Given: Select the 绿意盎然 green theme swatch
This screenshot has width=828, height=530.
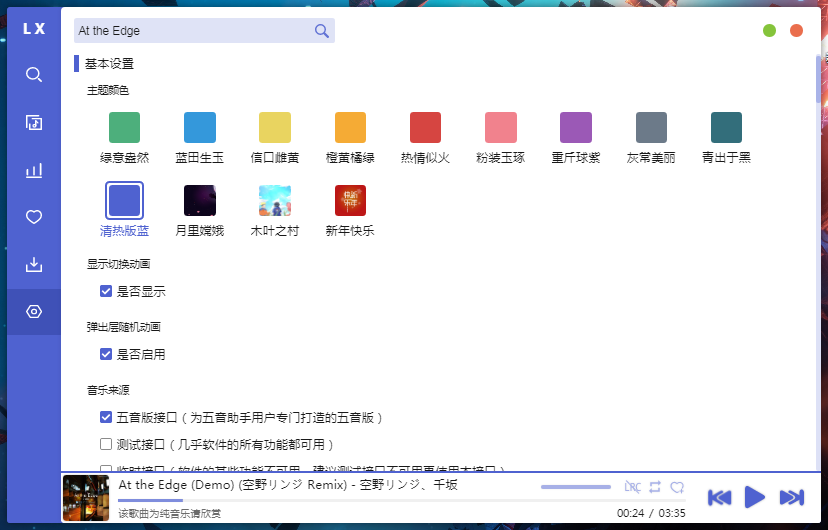Looking at the screenshot, I should click(124, 127).
